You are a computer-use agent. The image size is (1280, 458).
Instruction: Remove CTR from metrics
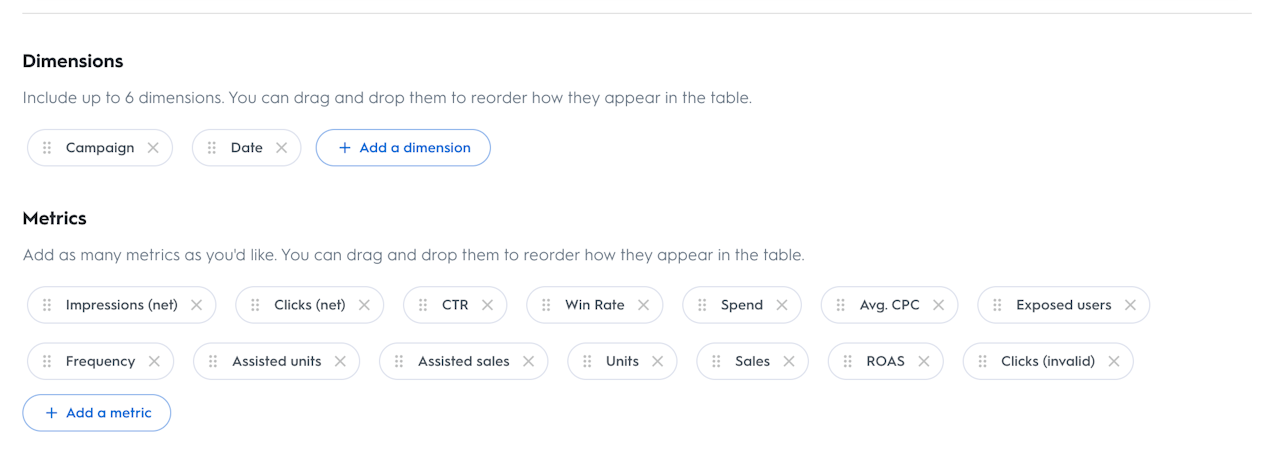click(x=487, y=305)
